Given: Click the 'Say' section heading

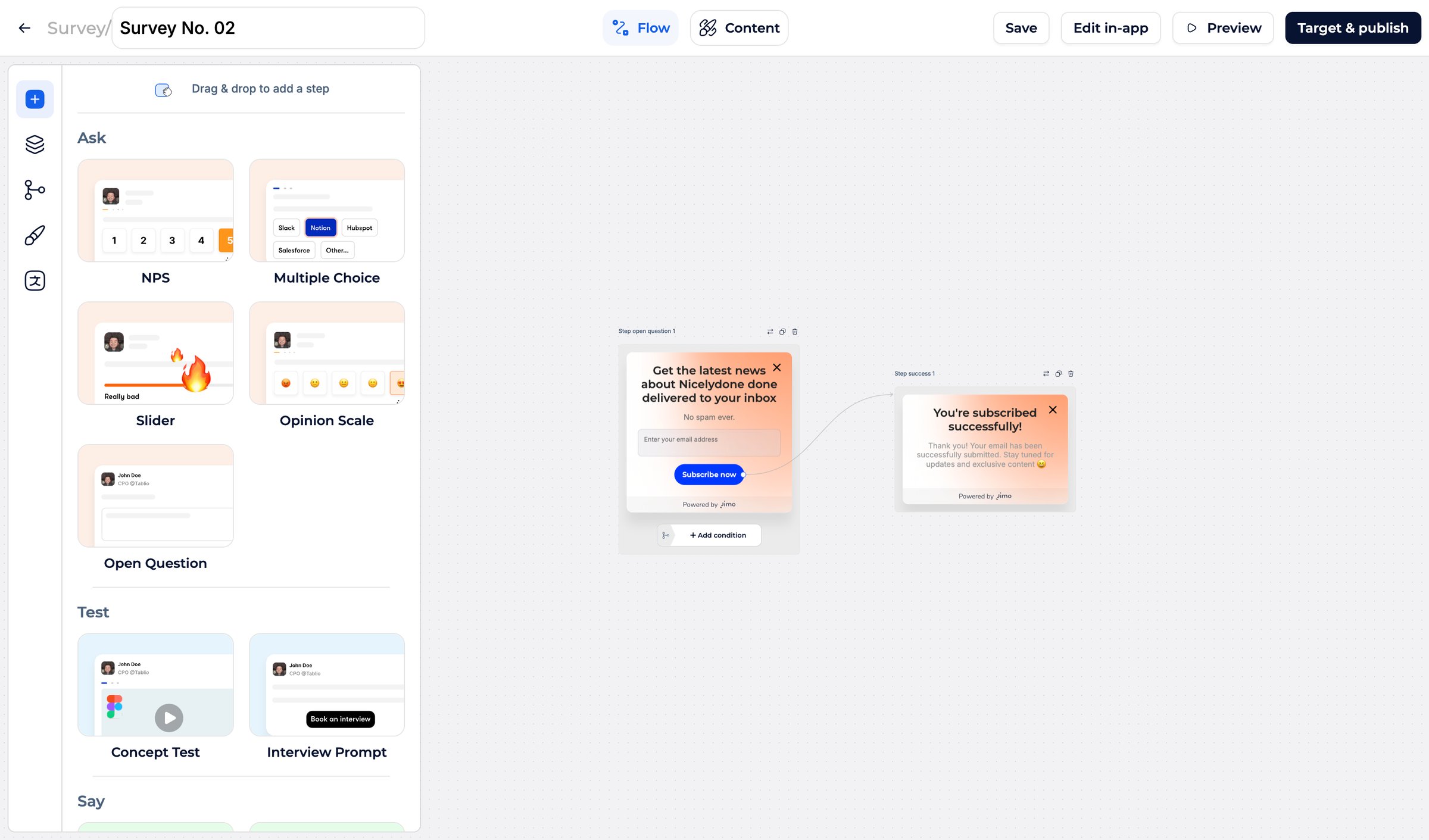Looking at the screenshot, I should 91,801.
